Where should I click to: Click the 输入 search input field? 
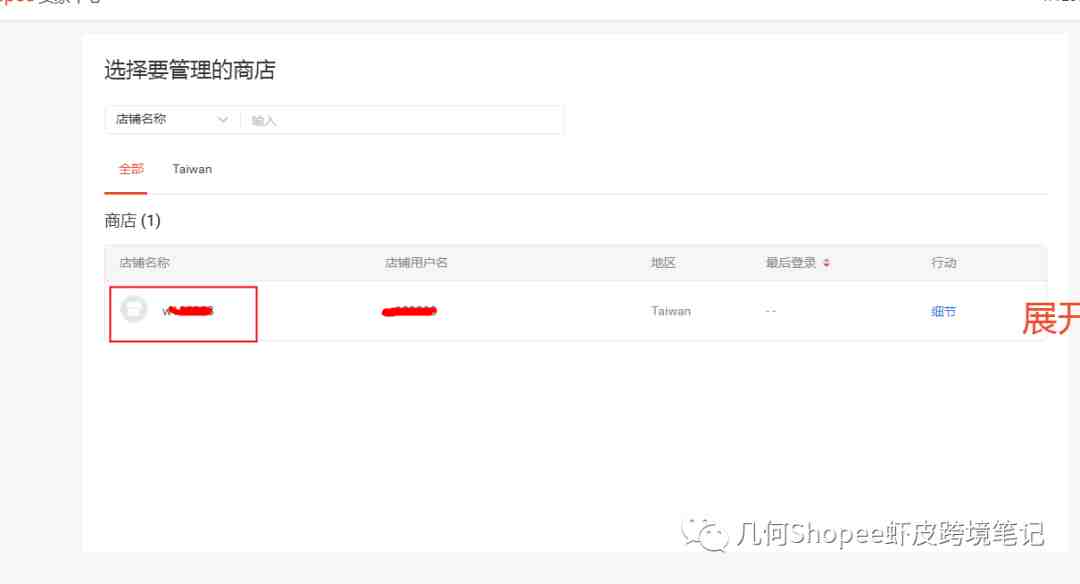click(402, 121)
